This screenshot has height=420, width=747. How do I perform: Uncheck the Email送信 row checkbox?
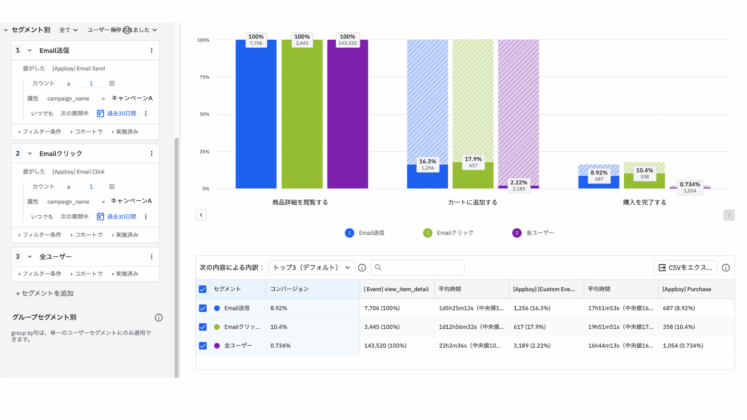(203, 308)
